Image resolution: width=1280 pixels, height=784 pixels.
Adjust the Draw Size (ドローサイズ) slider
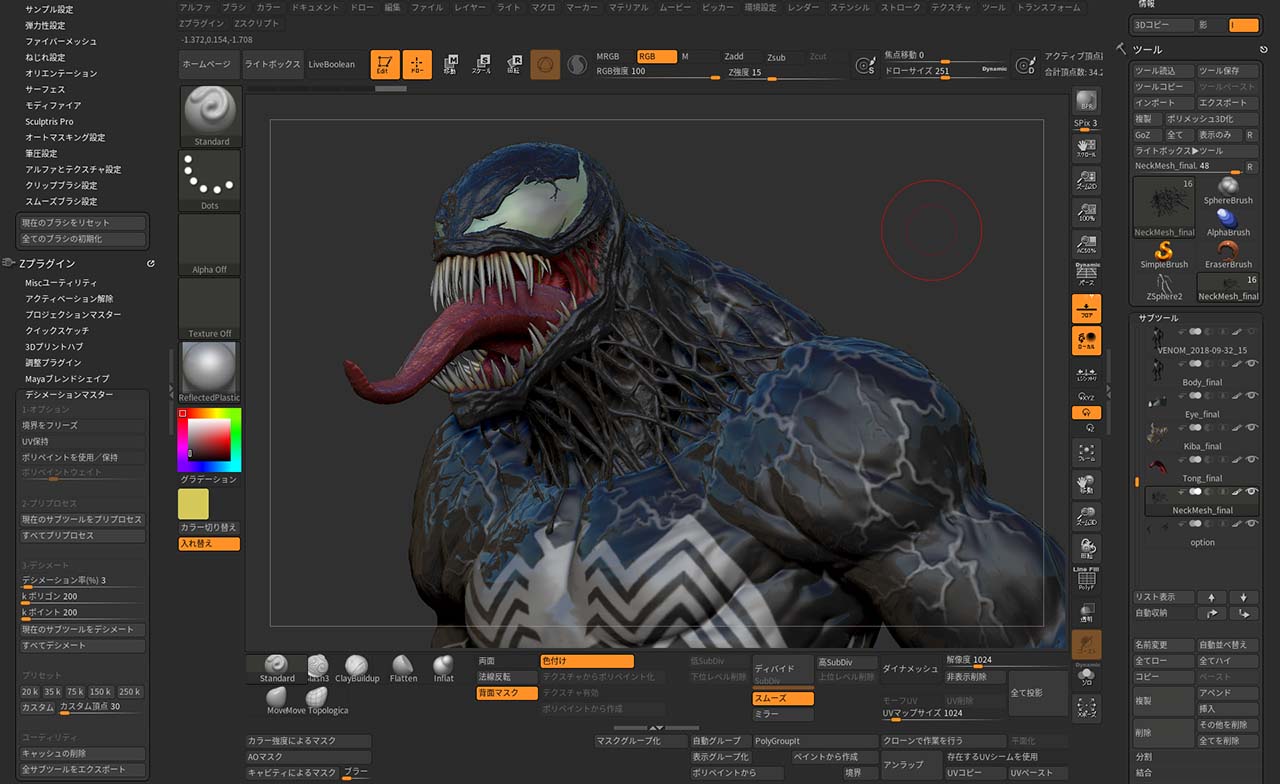947,72
